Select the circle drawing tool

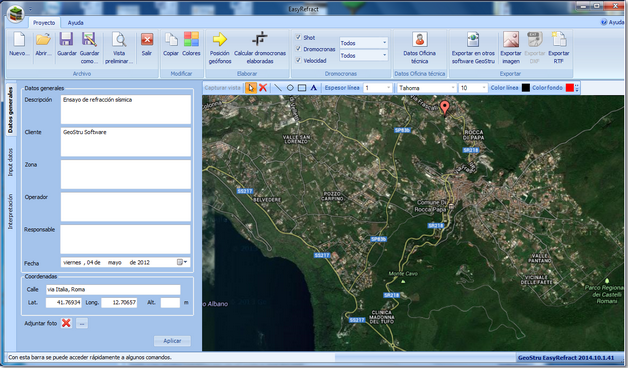(290, 88)
